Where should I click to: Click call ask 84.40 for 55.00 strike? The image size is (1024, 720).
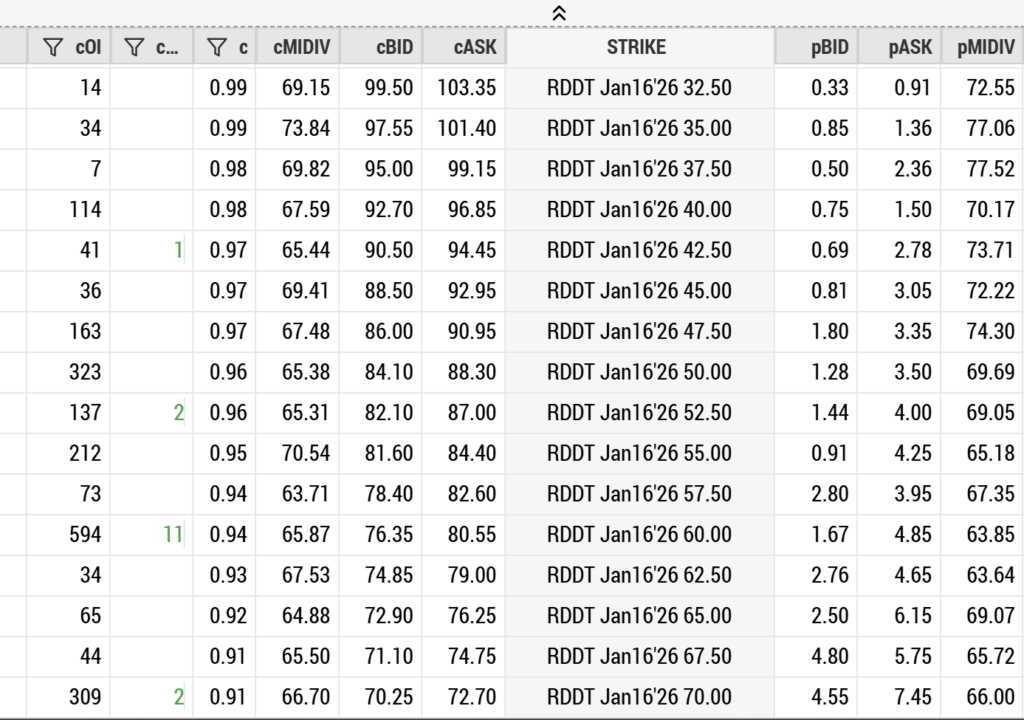472,453
